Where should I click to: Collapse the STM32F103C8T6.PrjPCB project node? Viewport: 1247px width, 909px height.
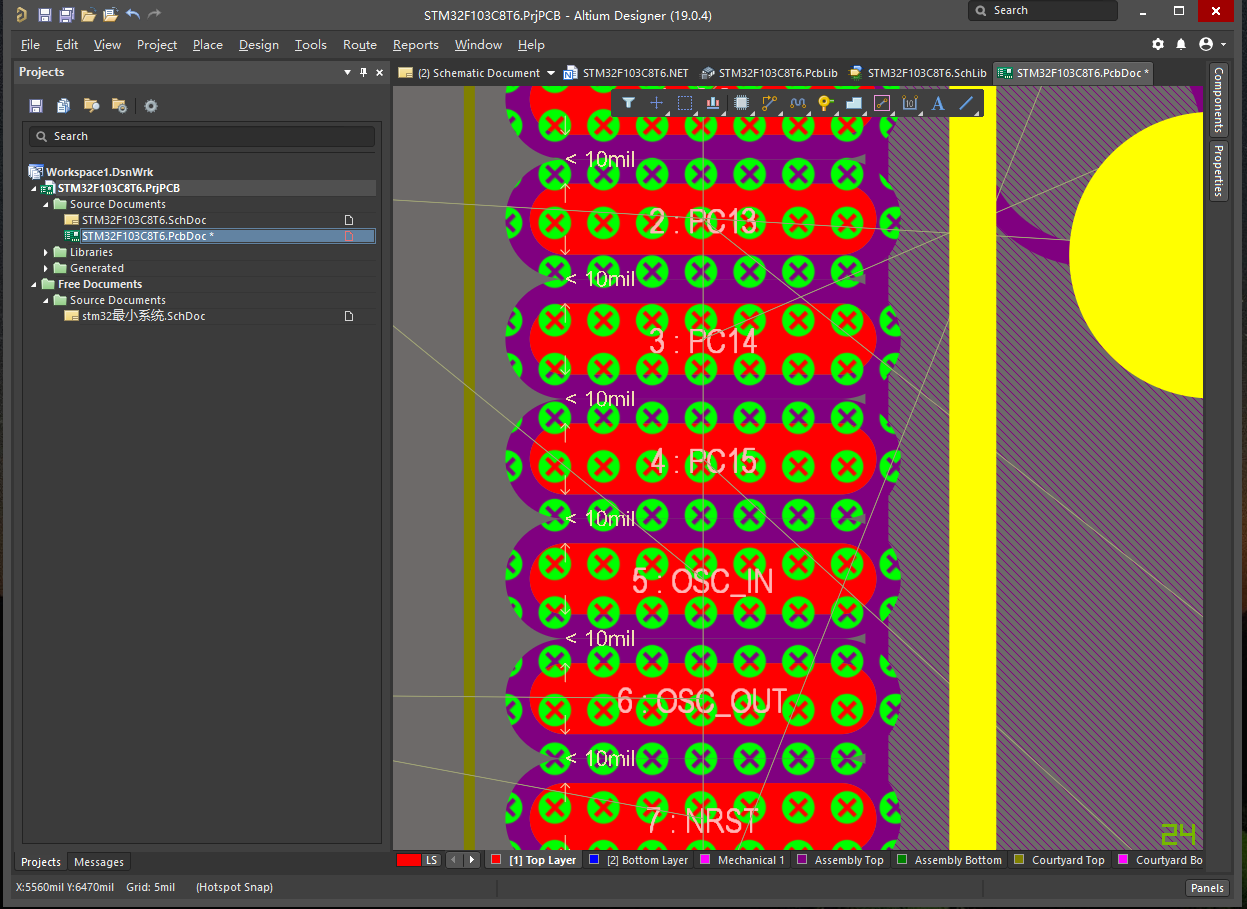34,188
